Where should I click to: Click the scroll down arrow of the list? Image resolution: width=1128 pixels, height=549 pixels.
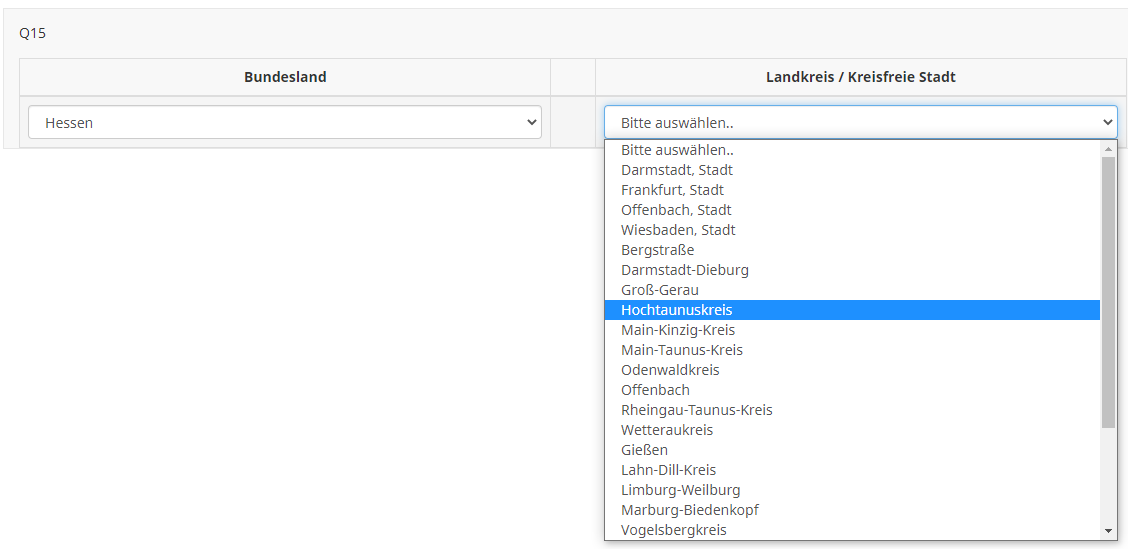click(x=1108, y=531)
